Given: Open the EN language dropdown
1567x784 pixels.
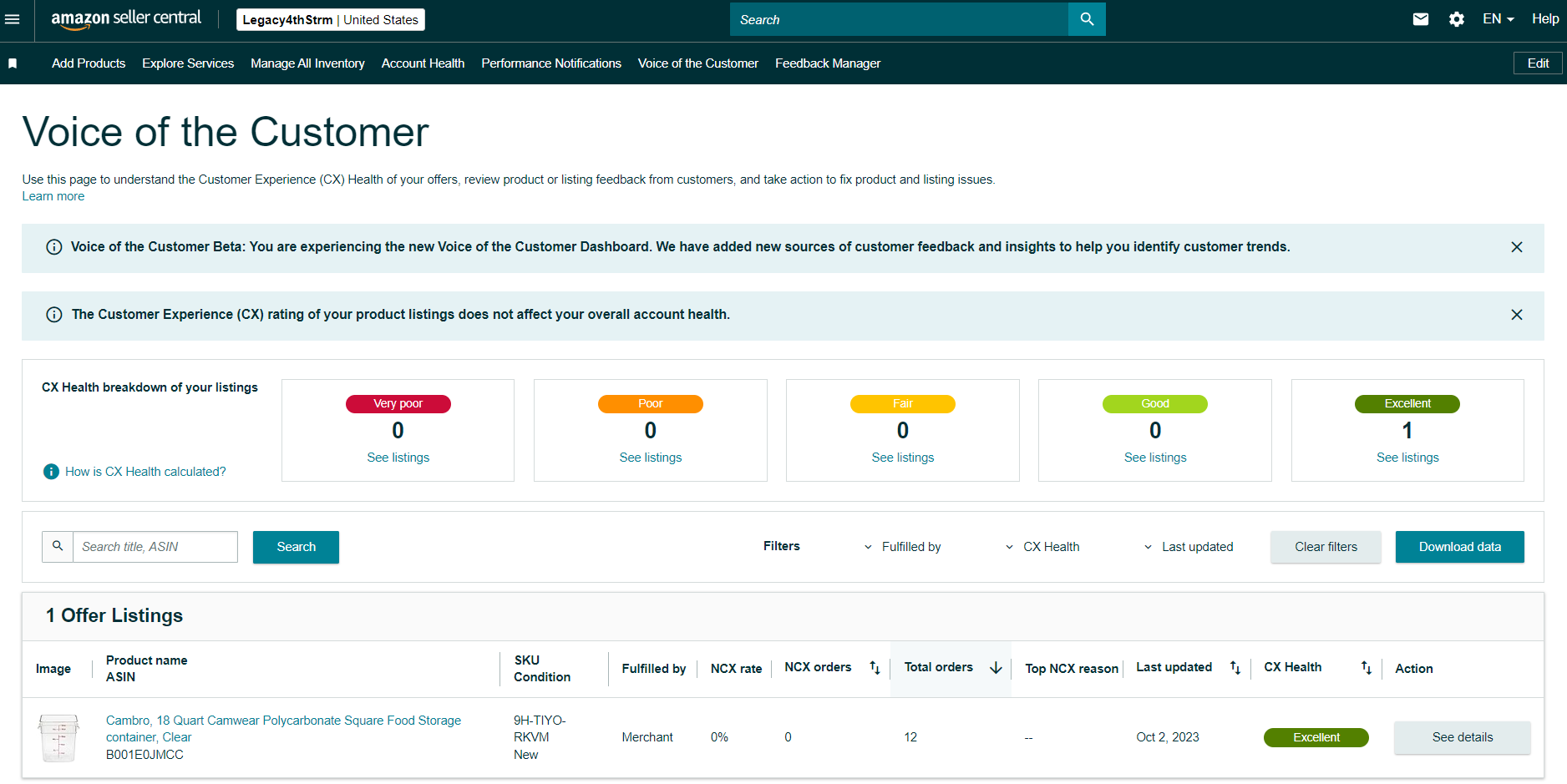Looking at the screenshot, I should 1499,19.
